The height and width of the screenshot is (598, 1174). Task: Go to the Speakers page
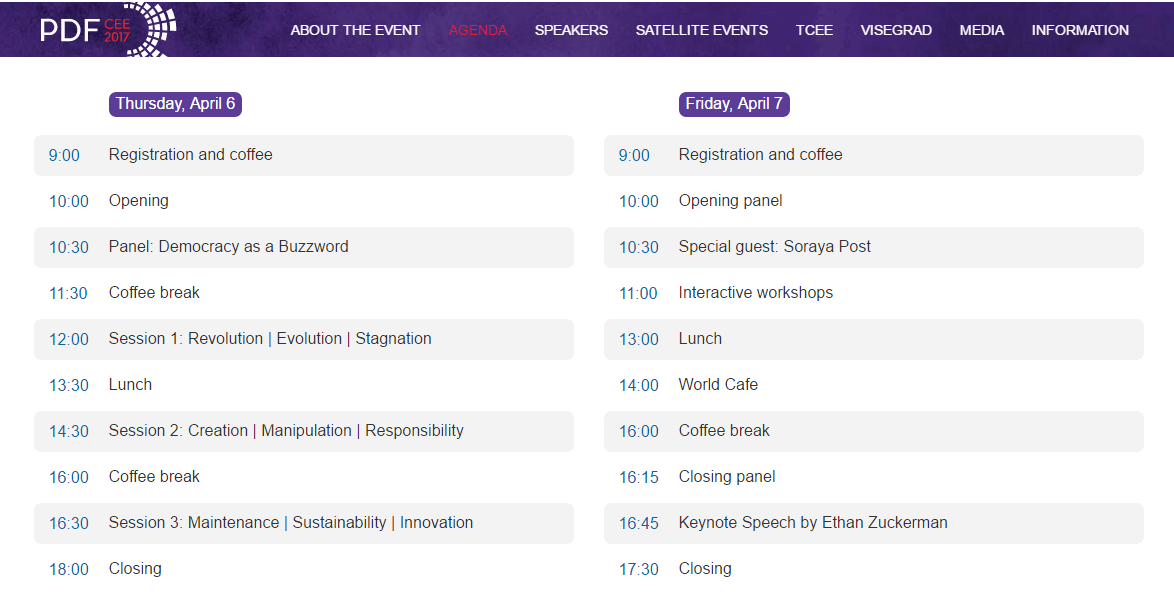pos(571,30)
